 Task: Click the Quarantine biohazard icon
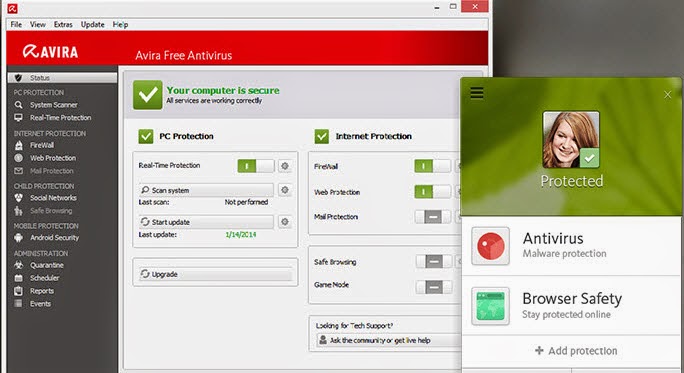18,265
